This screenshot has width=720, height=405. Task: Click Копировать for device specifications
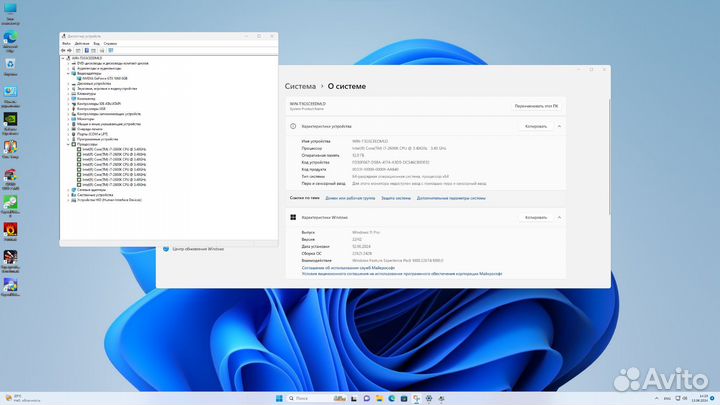click(x=536, y=126)
